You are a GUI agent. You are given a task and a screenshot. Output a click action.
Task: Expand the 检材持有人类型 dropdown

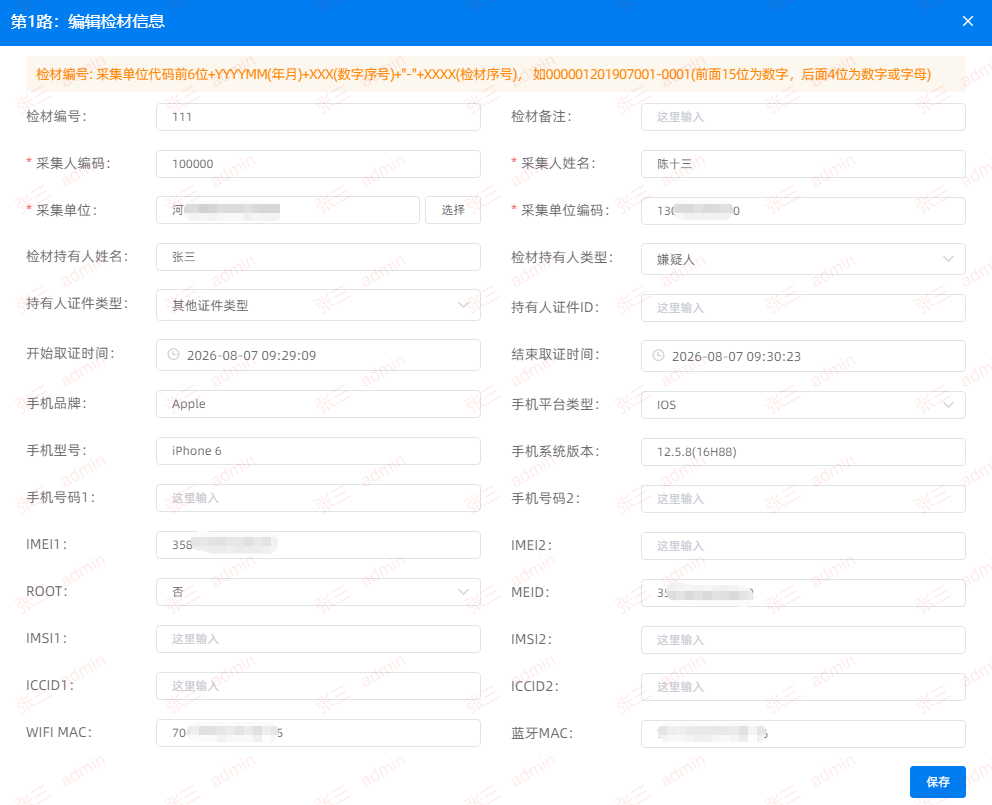tap(803, 259)
